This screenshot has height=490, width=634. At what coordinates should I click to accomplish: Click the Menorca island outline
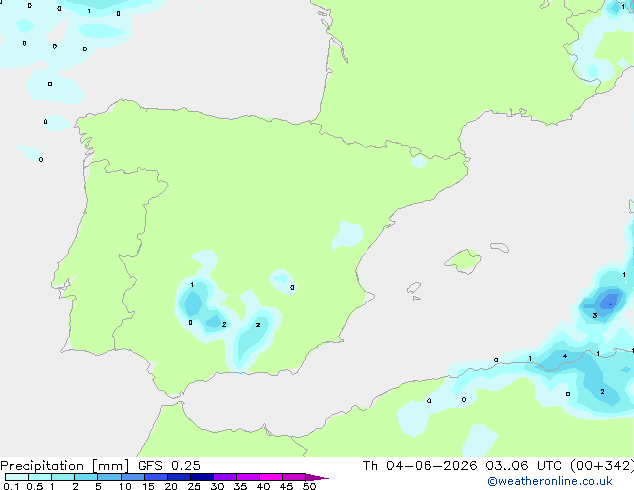tap(499, 247)
